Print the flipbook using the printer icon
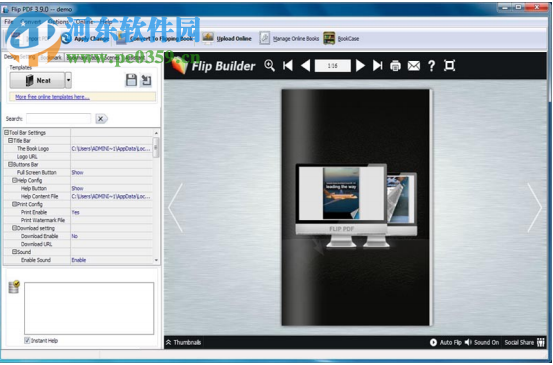This screenshot has width=553, height=365. coord(395,66)
